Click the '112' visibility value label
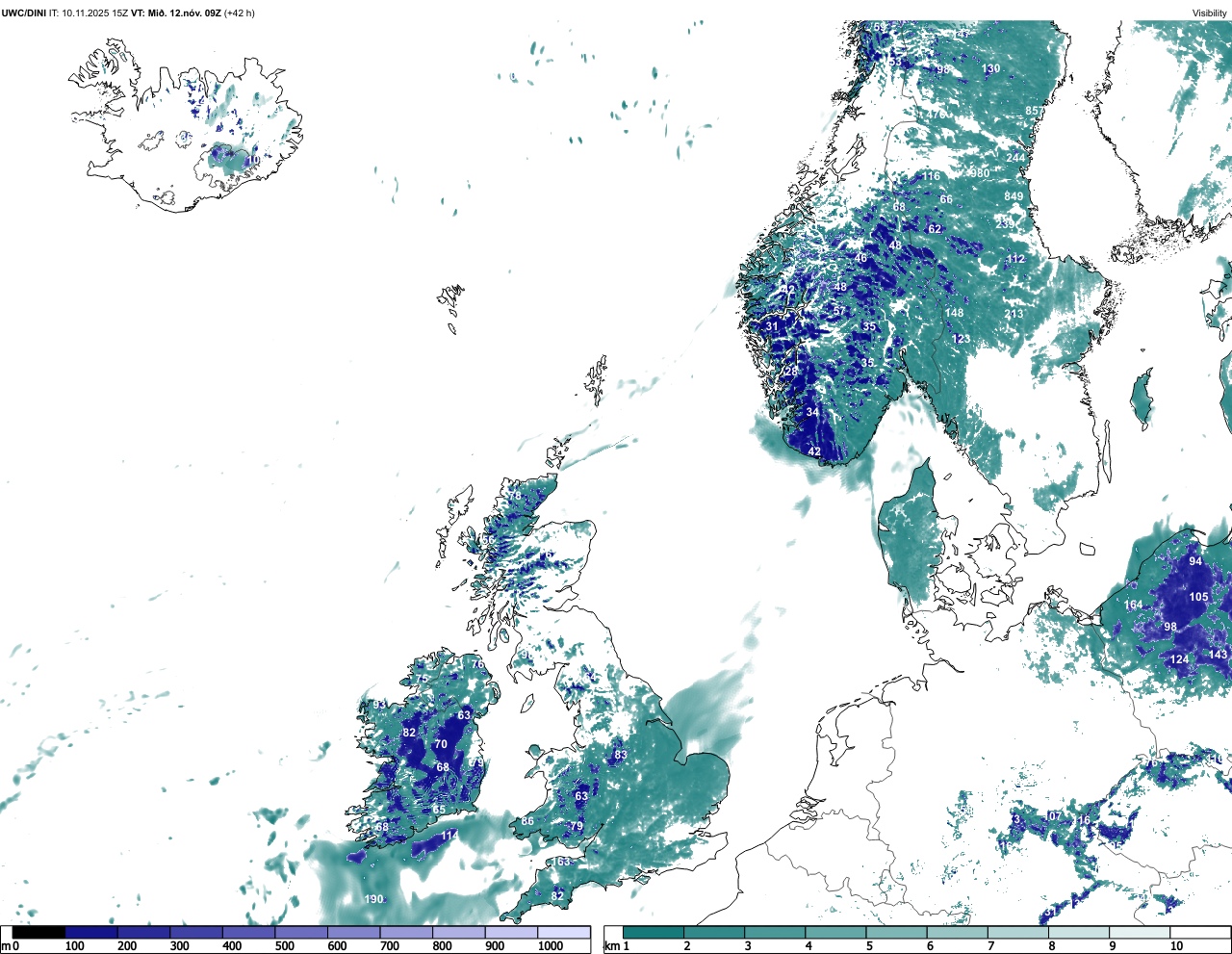The image size is (1232, 954). click(1015, 259)
